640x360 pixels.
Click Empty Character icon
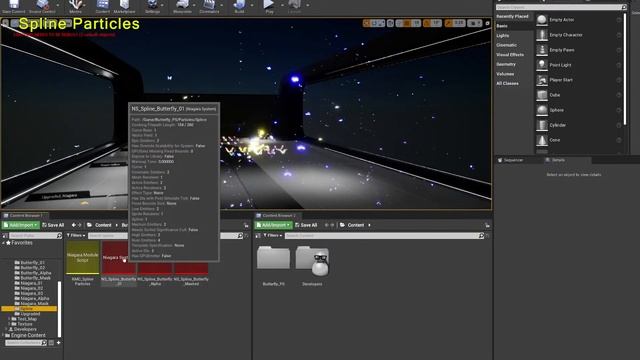coord(542,35)
